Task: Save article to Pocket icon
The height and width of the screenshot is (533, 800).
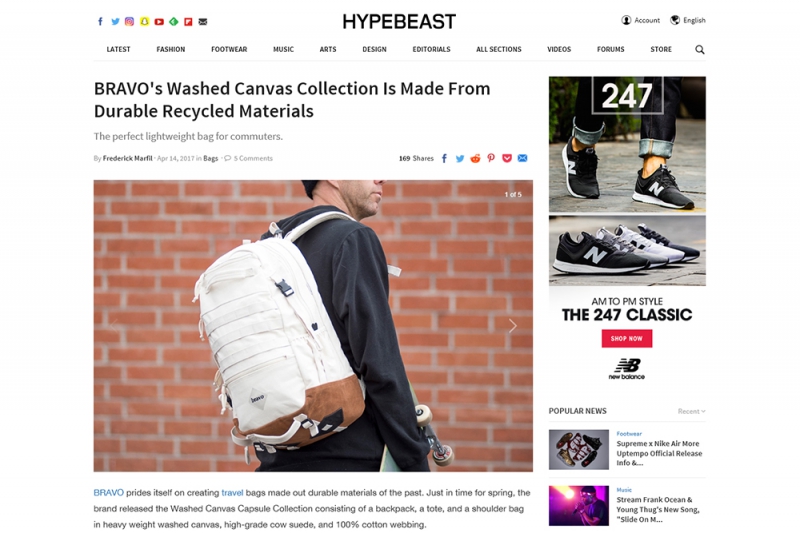Action: coord(507,158)
